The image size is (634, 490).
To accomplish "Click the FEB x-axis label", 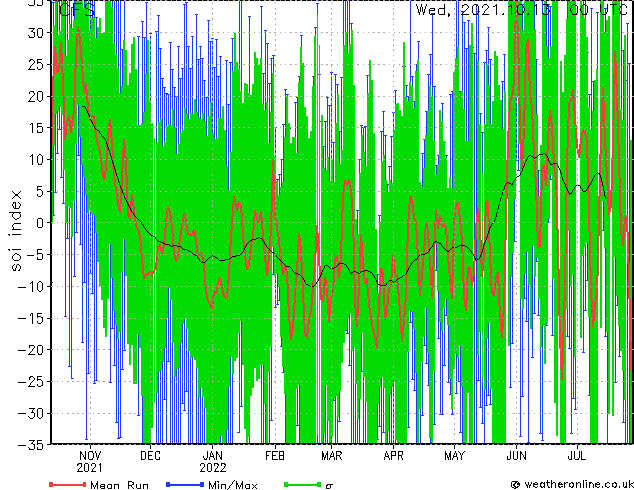I will tap(275, 456).
